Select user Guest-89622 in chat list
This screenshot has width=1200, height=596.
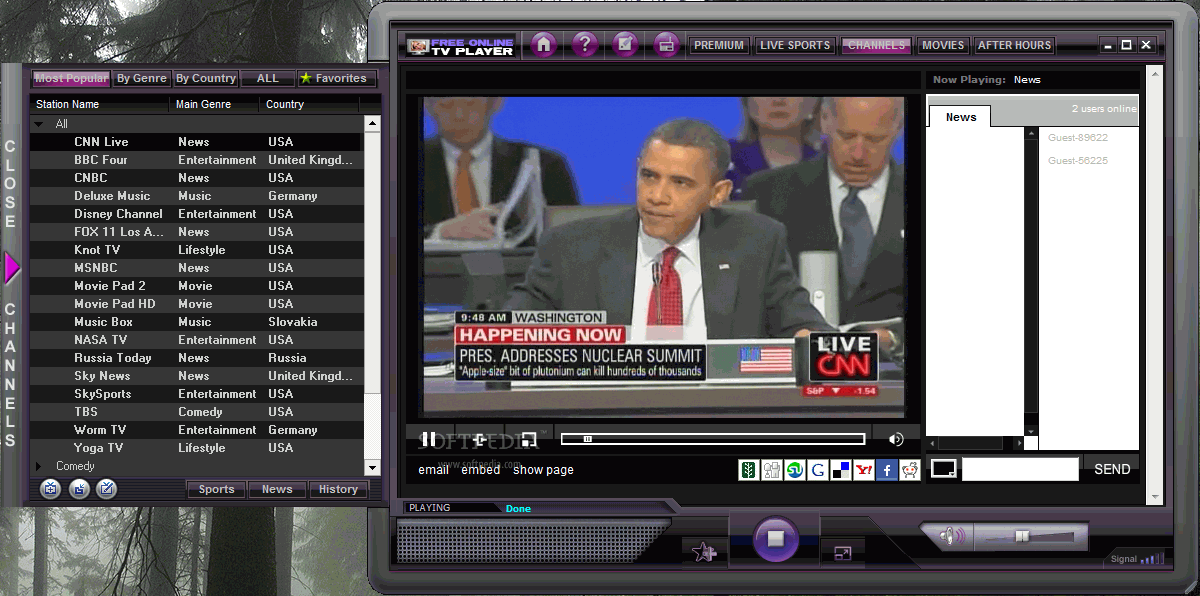(1078, 138)
